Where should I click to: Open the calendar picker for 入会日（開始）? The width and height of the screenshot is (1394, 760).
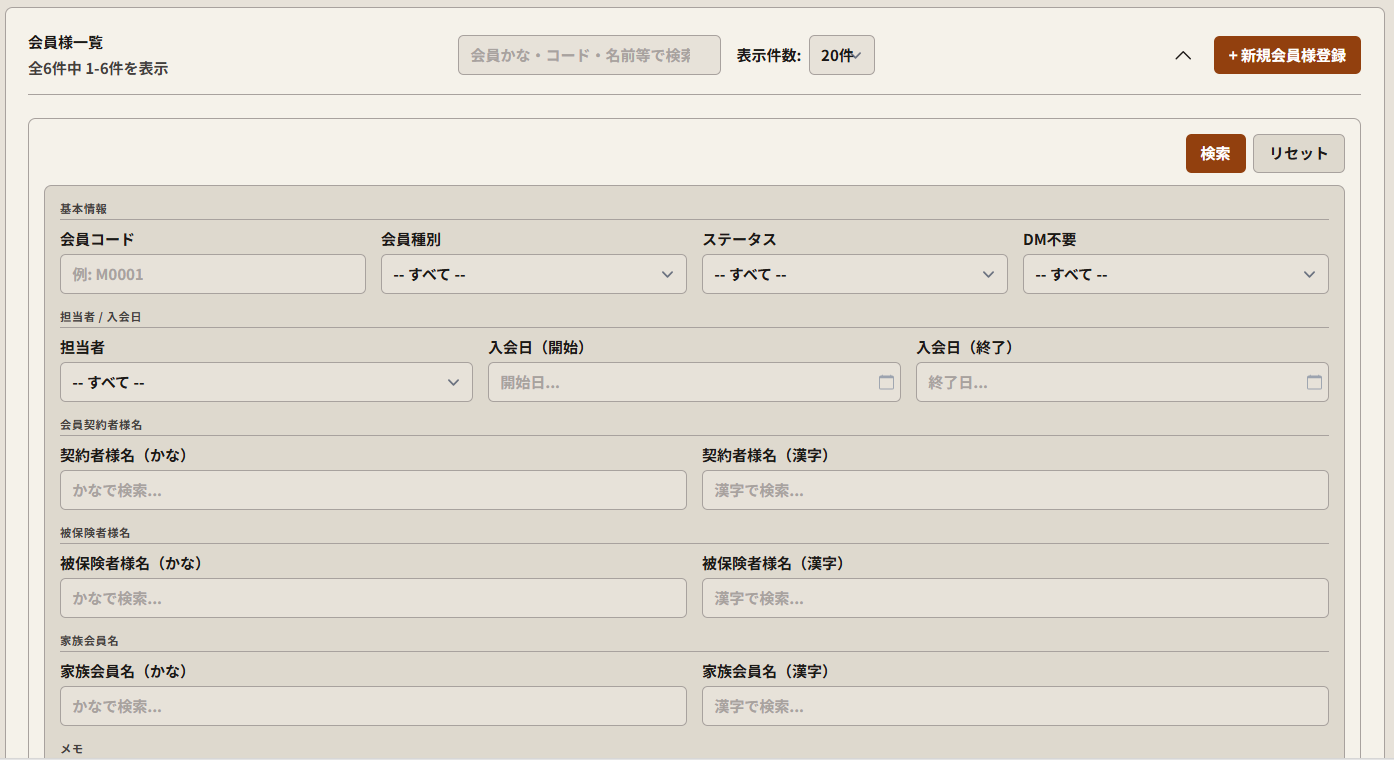pyautogui.click(x=886, y=382)
